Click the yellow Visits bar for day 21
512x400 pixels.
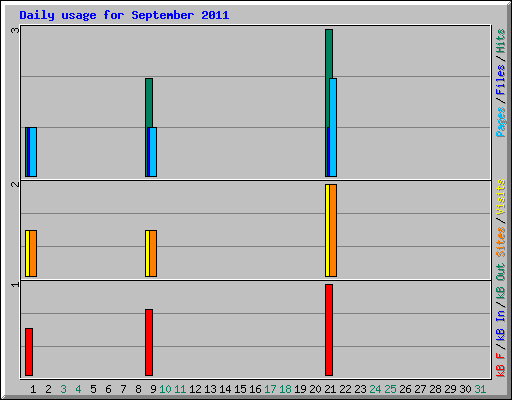tap(327, 230)
